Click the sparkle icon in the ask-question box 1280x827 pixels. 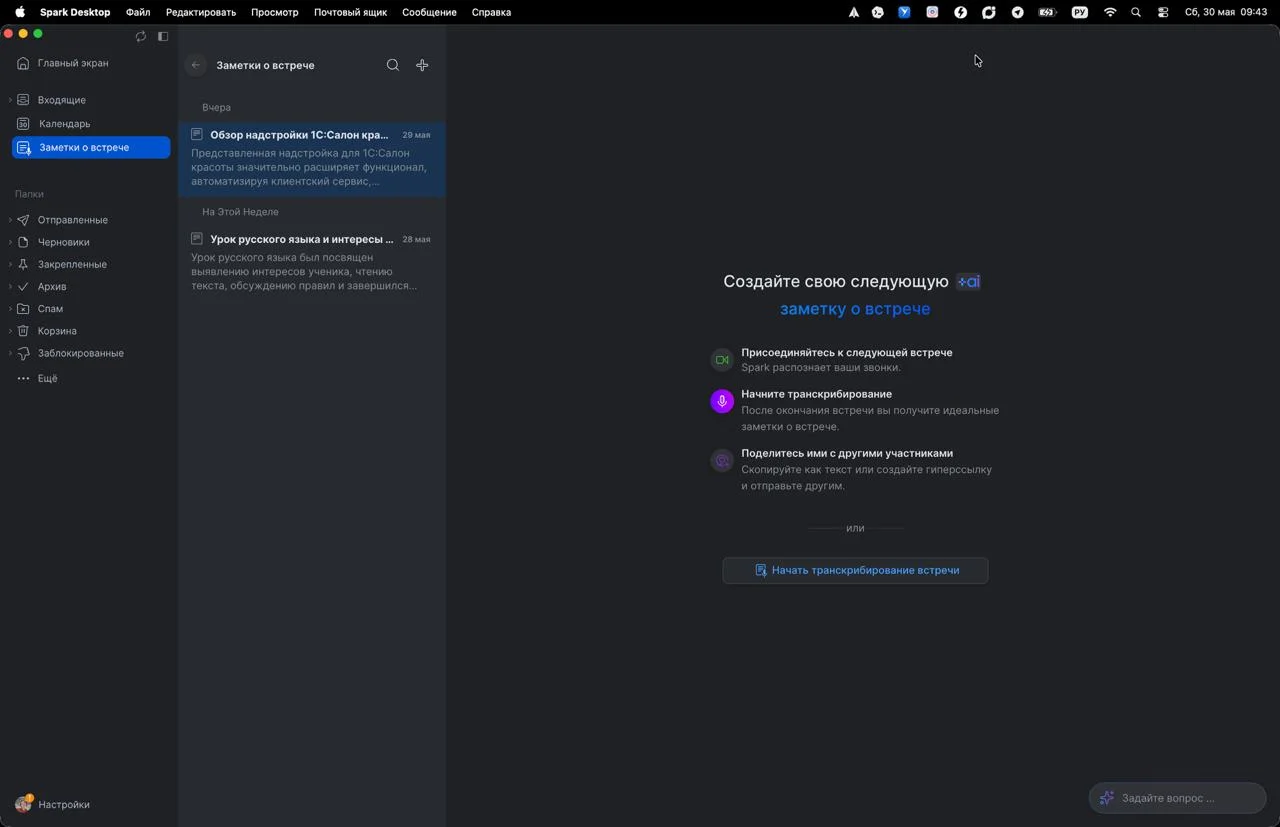pos(1107,798)
